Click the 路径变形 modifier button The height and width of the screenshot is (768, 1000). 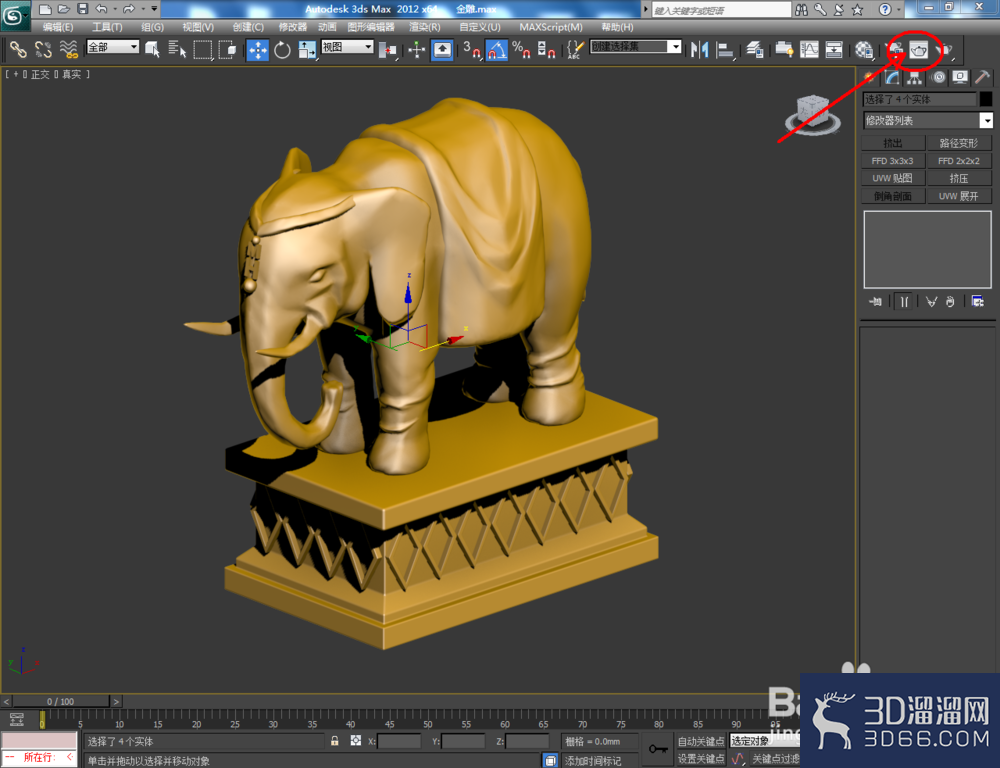pos(959,143)
